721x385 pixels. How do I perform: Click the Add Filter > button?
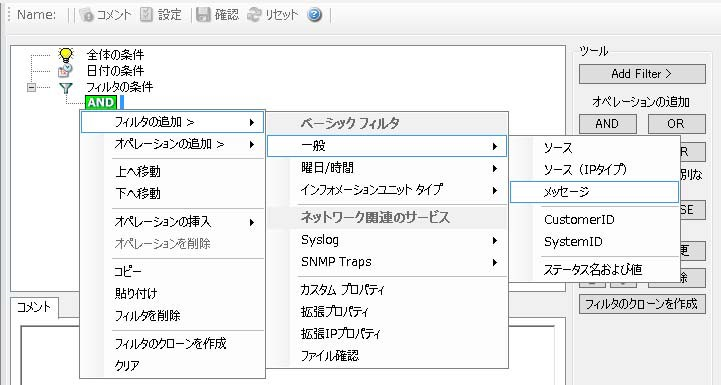click(642, 74)
